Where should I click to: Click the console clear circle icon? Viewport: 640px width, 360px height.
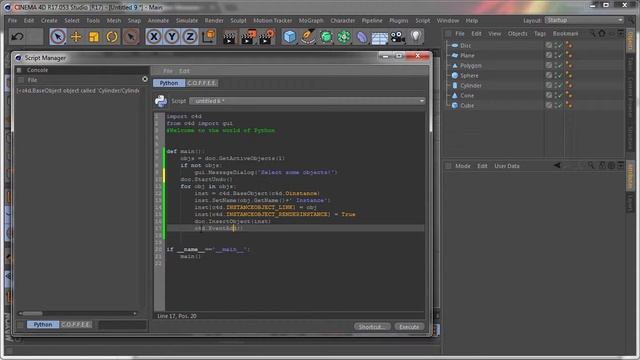[145, 79]
